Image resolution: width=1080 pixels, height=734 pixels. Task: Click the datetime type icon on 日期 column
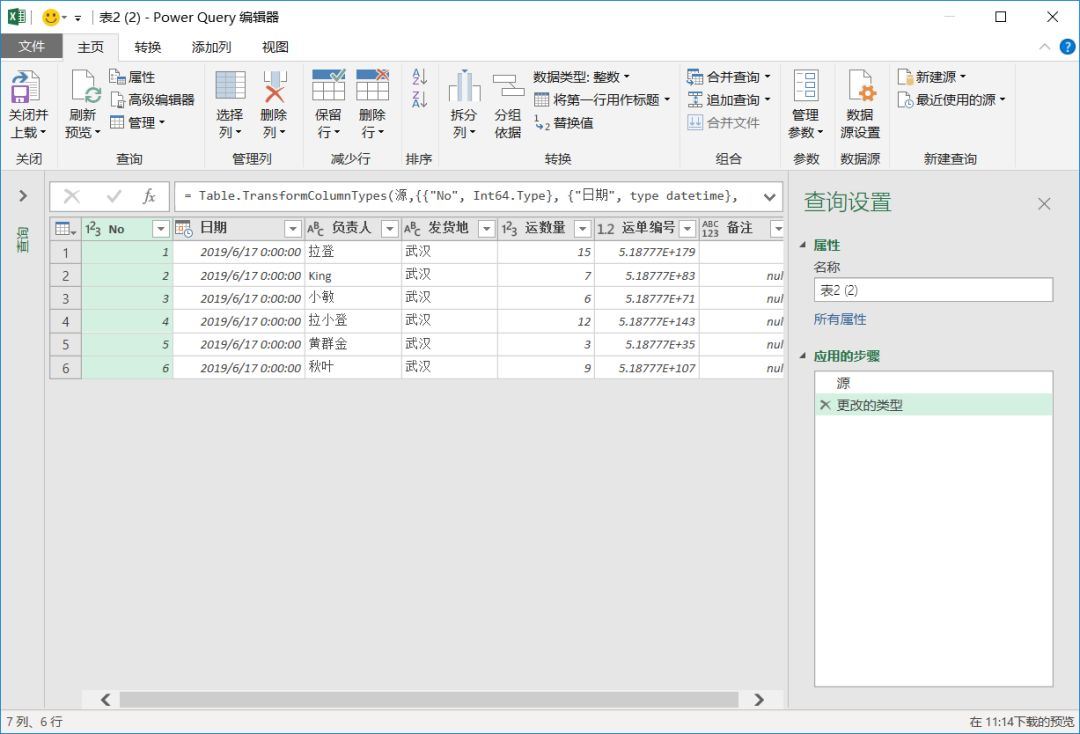184,229
